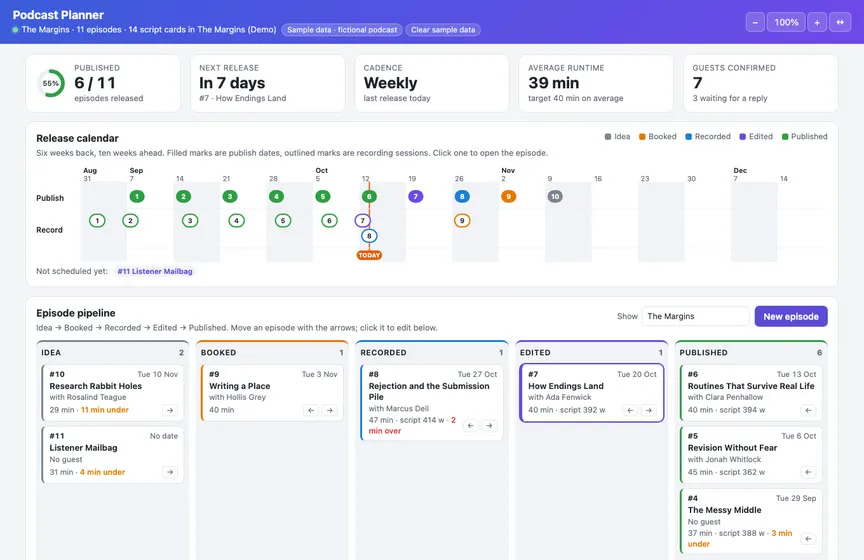Open the grey publish marker for episode 10
This screenshot has width=864, height=560.
[555, 196]
